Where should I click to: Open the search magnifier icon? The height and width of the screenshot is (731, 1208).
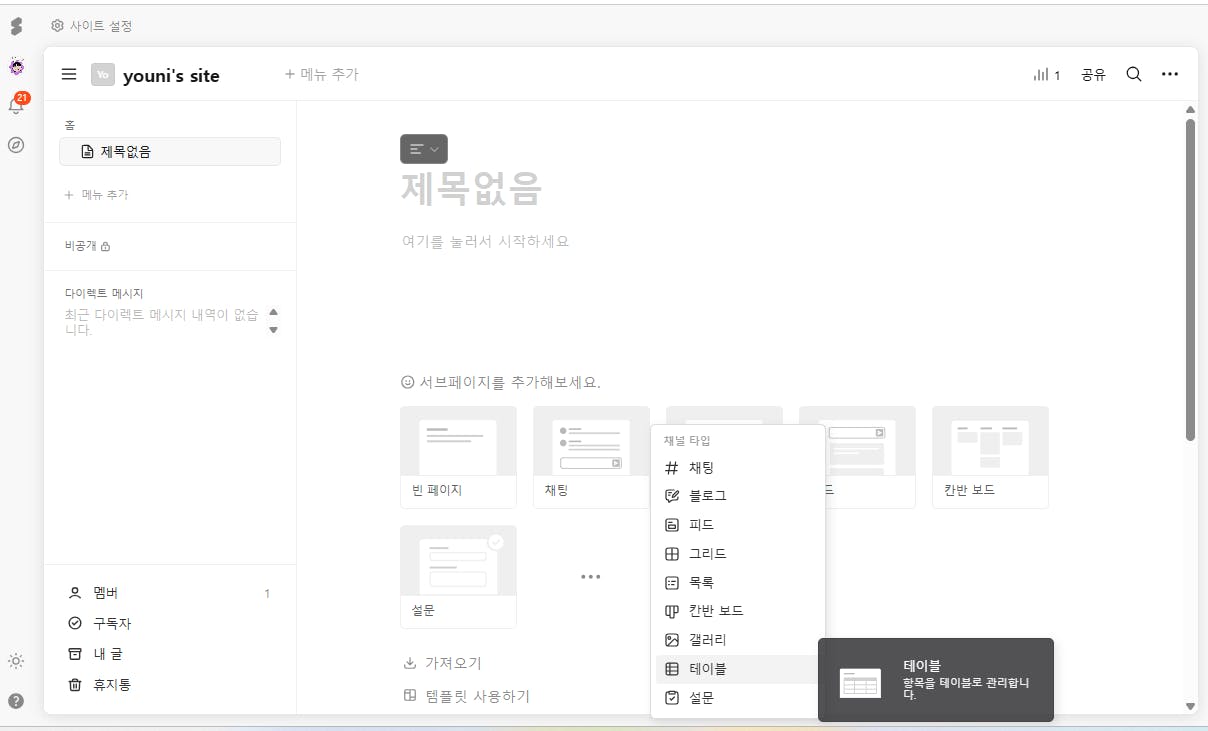point(1134,74)
